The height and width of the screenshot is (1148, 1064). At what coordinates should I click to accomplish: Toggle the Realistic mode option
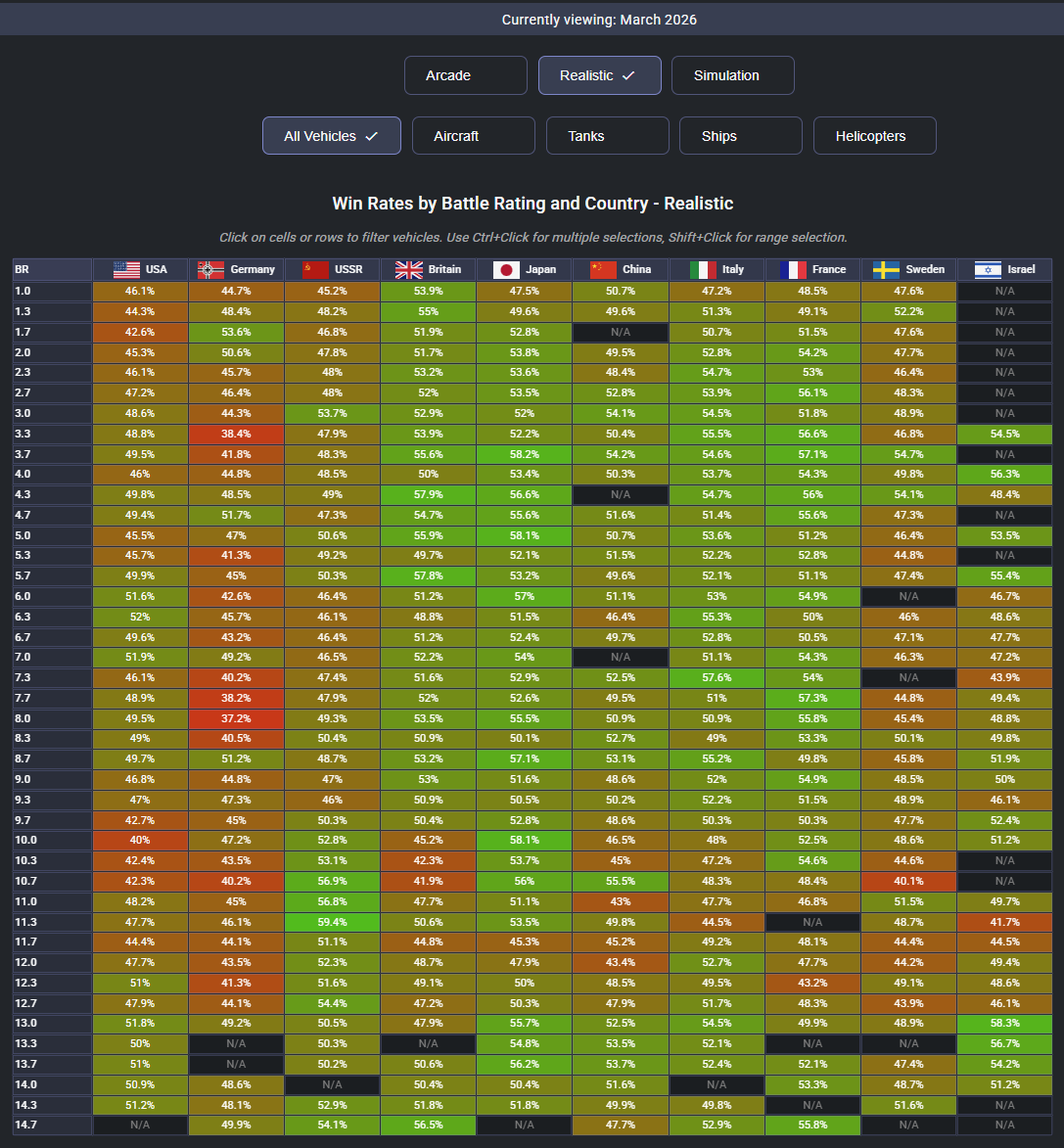click(x=599, y=75)
